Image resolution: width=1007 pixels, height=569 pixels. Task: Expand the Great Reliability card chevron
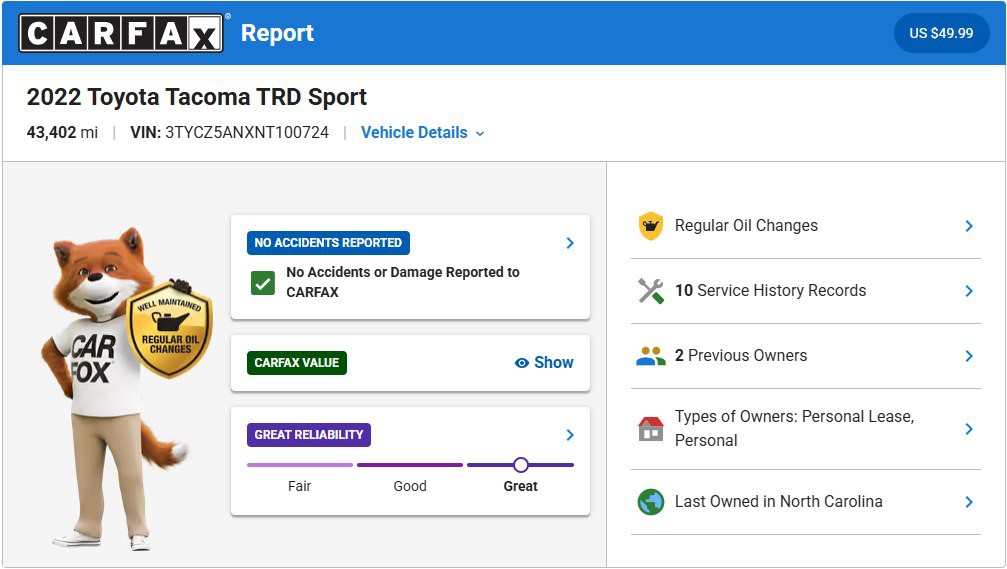pos(570,435)
